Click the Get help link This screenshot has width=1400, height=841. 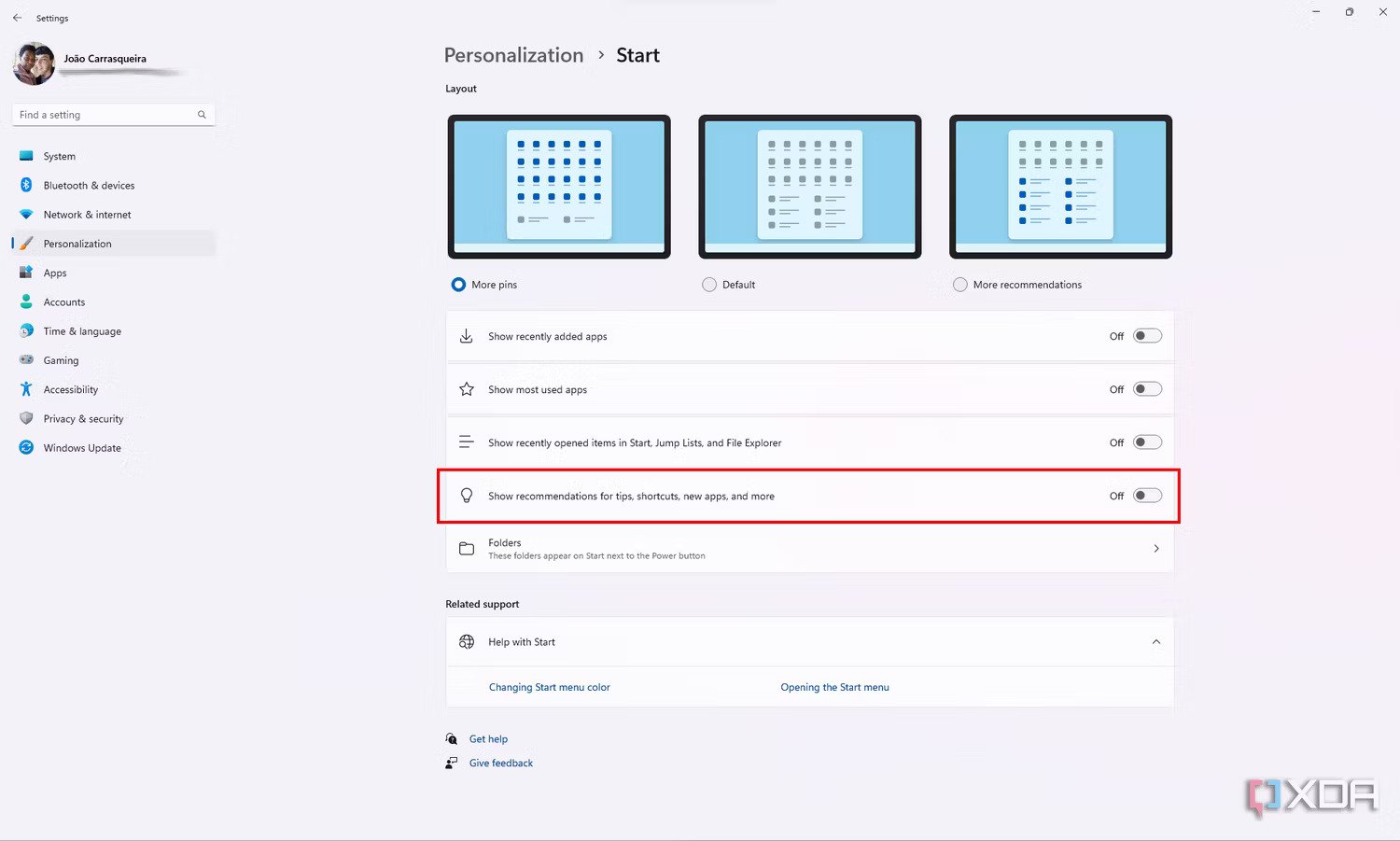[488, 738]
